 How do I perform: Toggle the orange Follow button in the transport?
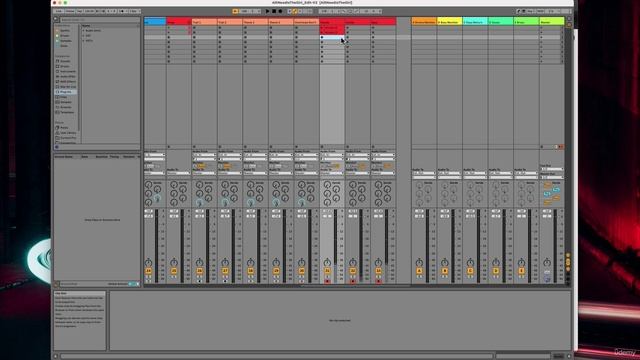tap(235, 11)
